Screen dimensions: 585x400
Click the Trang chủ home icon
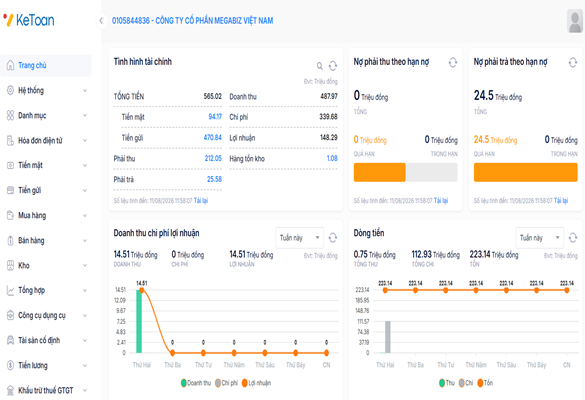click(x=10, y=65)
